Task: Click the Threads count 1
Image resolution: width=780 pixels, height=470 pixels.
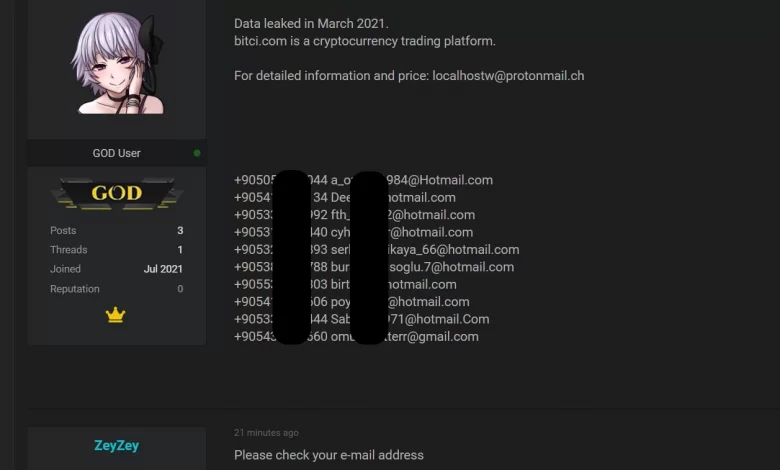Action: coord(180,250)
